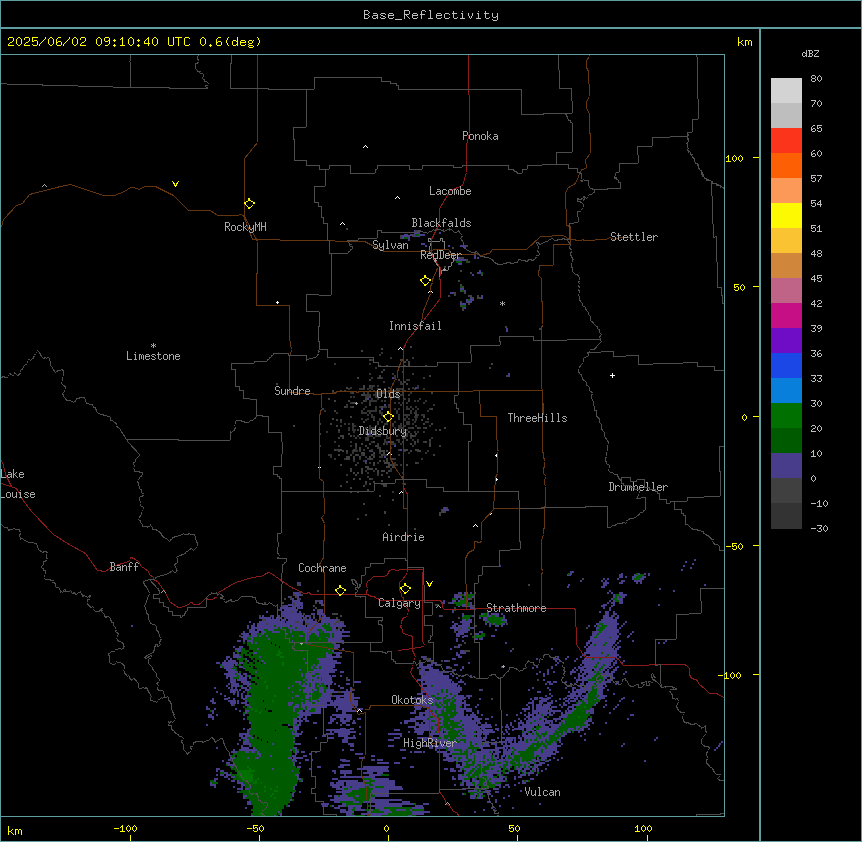Click the Base_Reflectivity title text
862x842 pixels.
(x=431, y=15)
